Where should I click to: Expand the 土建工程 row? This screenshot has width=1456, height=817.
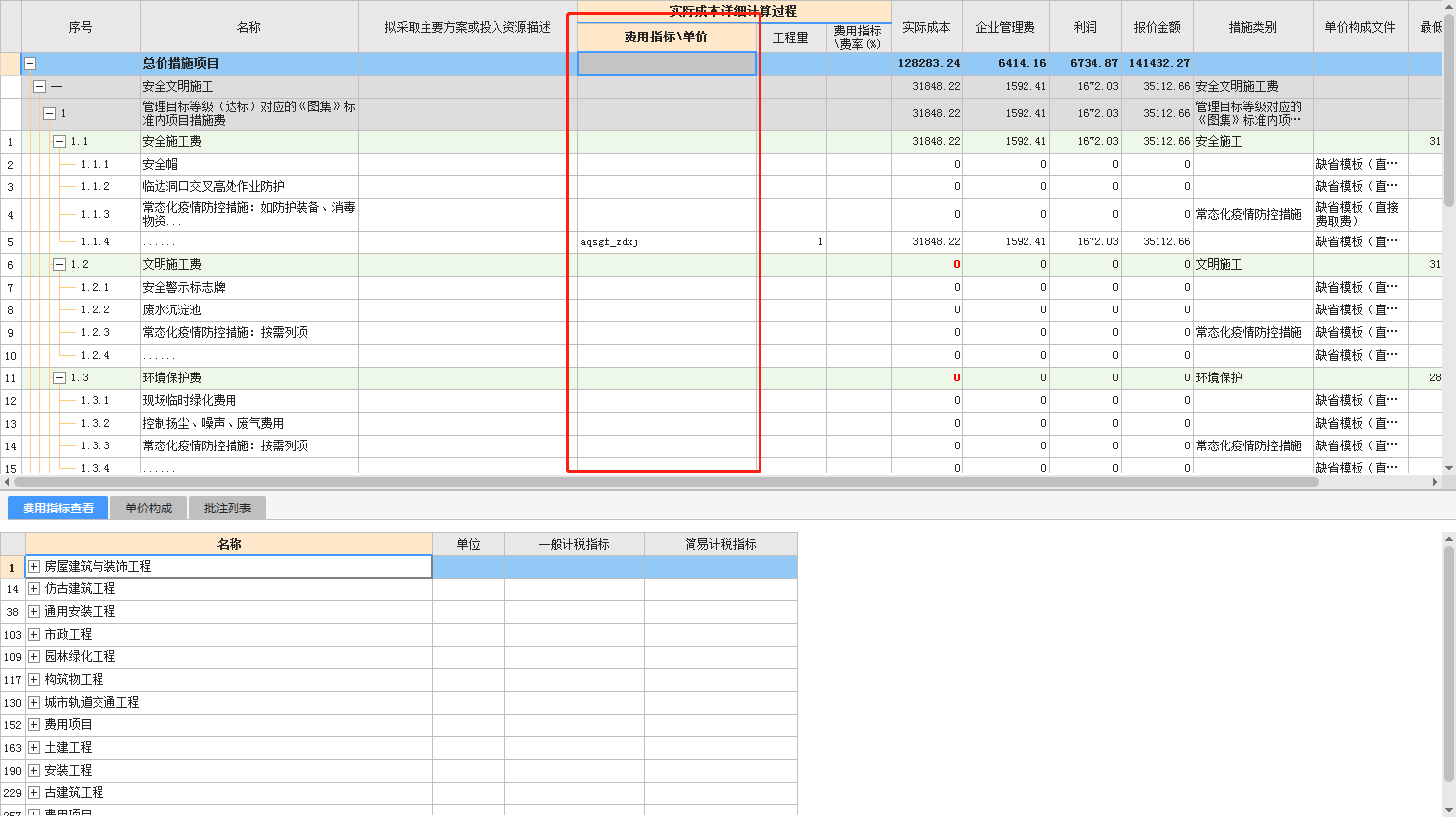click(x=33, y=747)
